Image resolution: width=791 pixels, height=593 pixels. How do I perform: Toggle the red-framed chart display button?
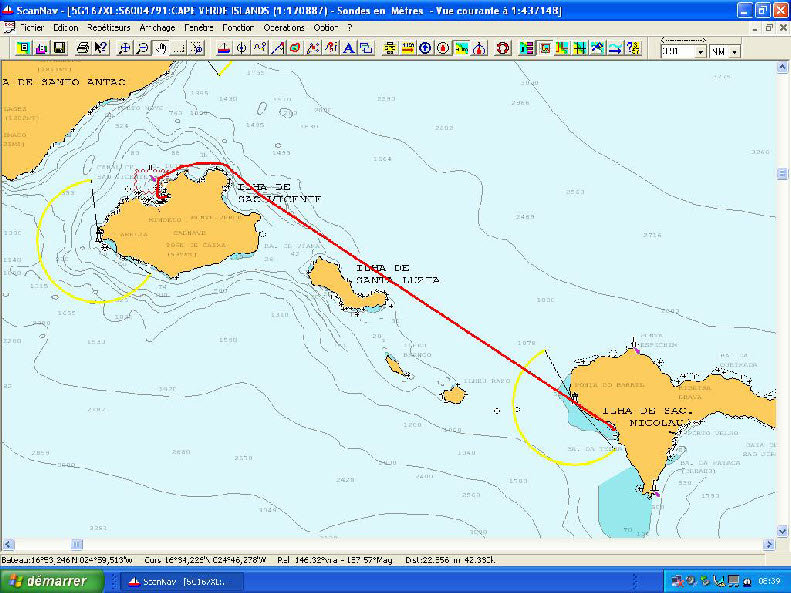coord(545,48)
